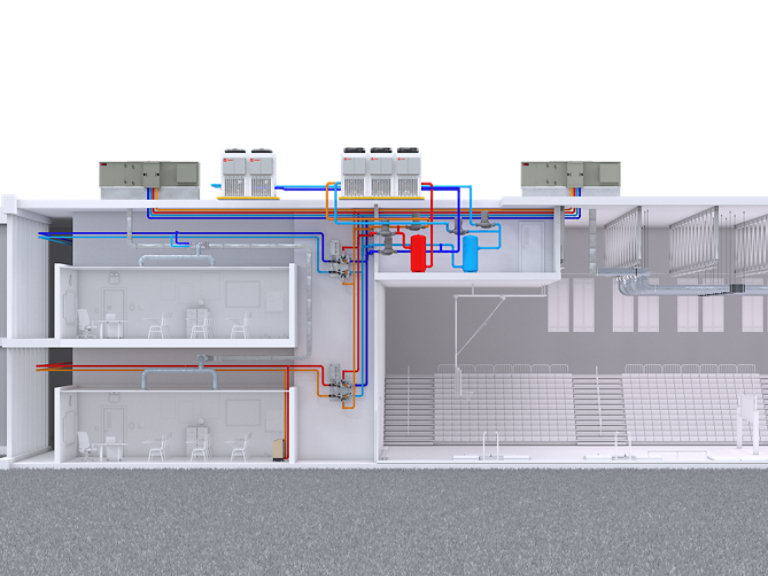The width and height of the screenshot is (768, 576).
Task: Click the blue chilled water buffer tank
Action: coord(468,253)
